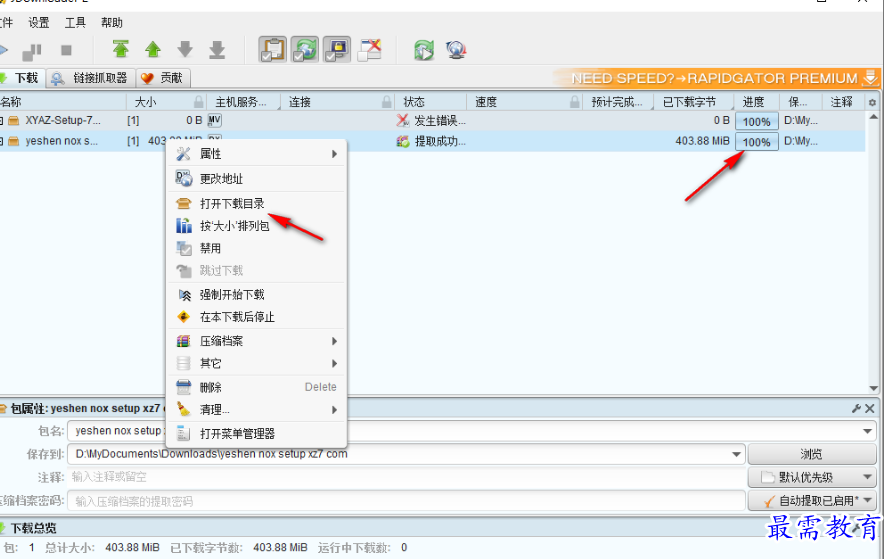Open table column settings gear icon
Viewport: 889px width, 559px height.
point(872,103)
